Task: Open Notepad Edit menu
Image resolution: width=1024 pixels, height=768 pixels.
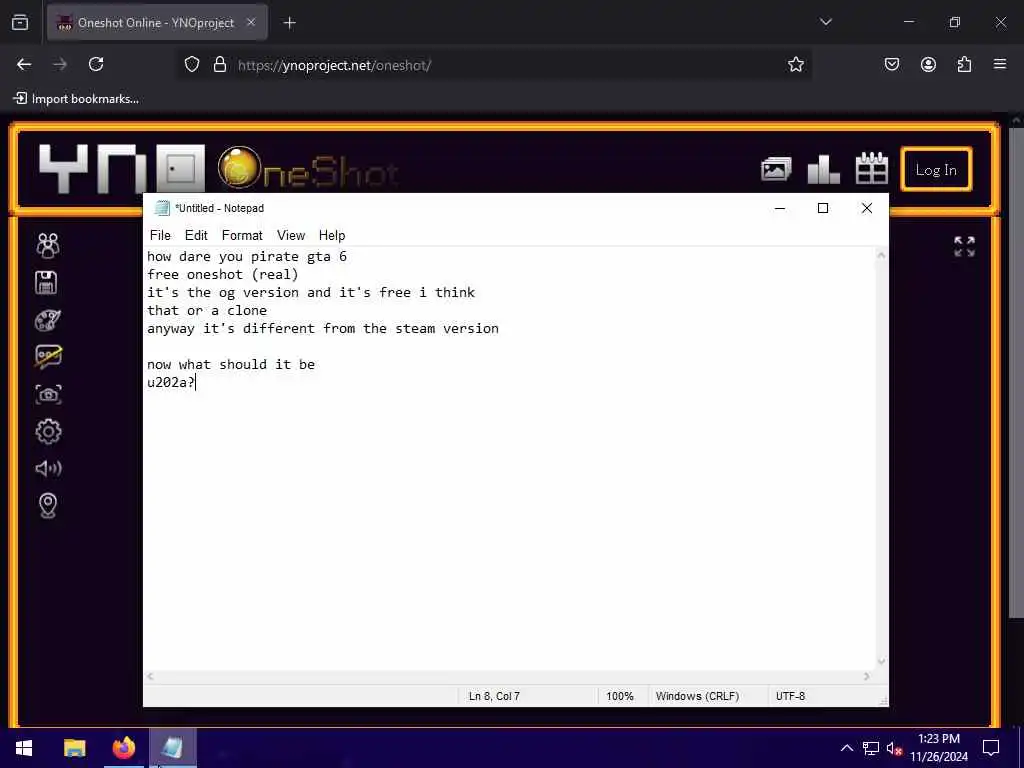Action: click(x=196, y=235)
